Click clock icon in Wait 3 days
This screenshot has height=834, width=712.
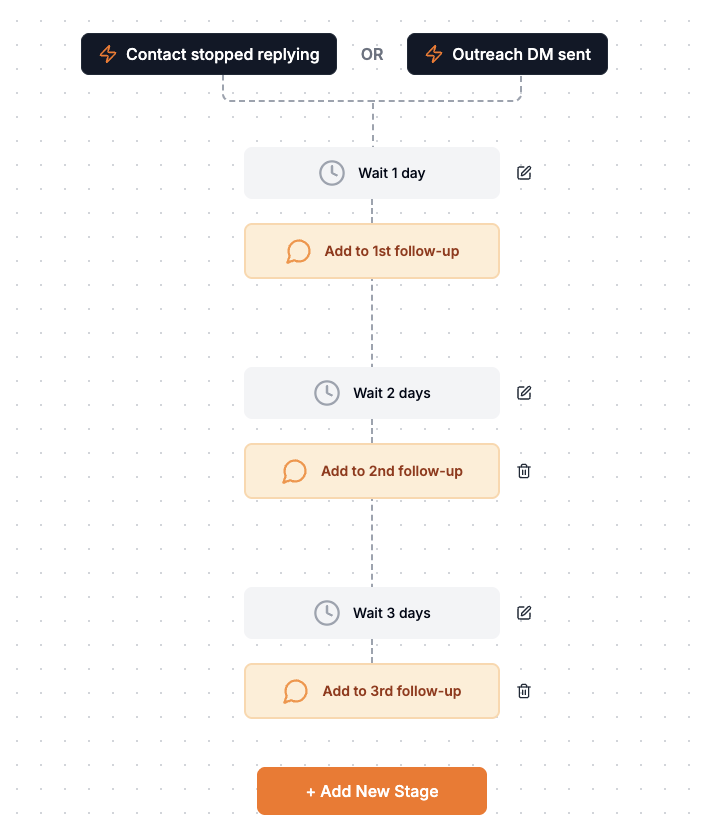327,613
